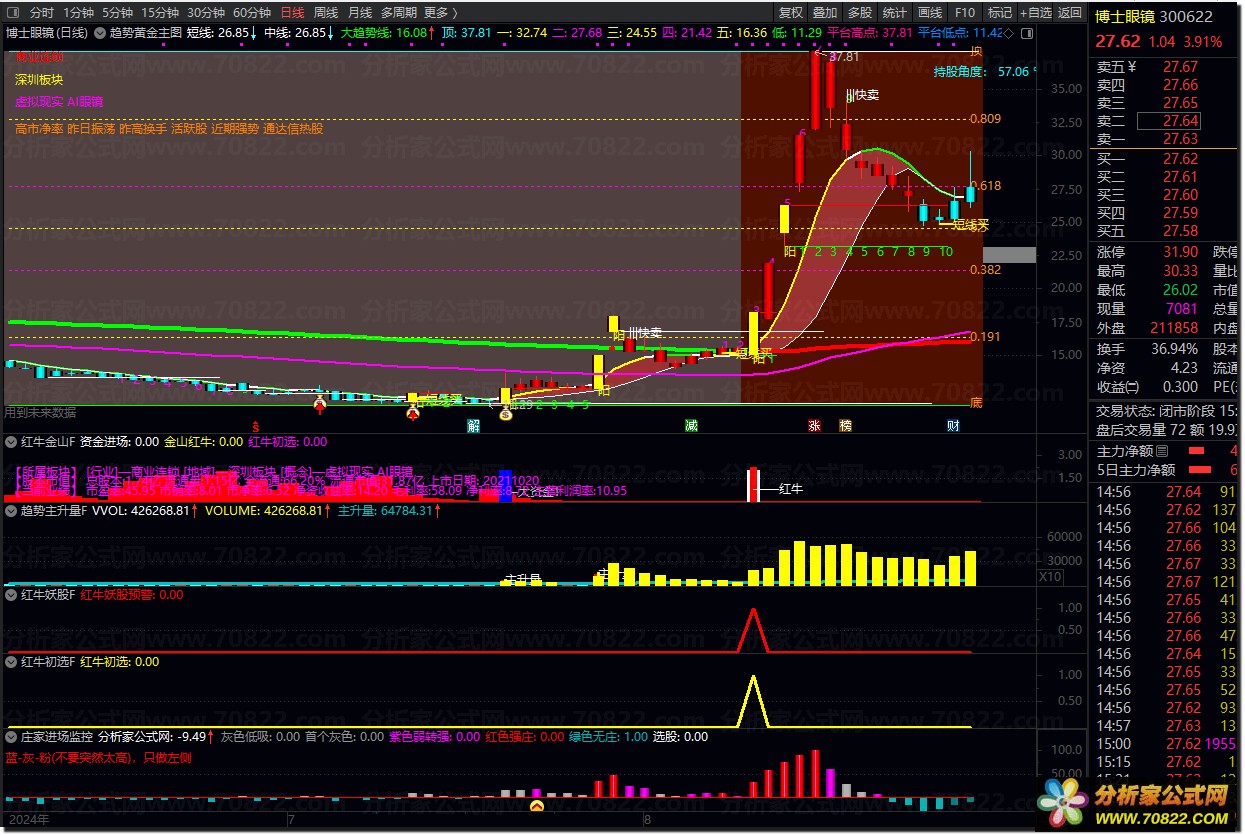The height and width of the screenshot is (835, 1245).
Task: Expand the 更多 periods menu
Action: click(441, 13)
